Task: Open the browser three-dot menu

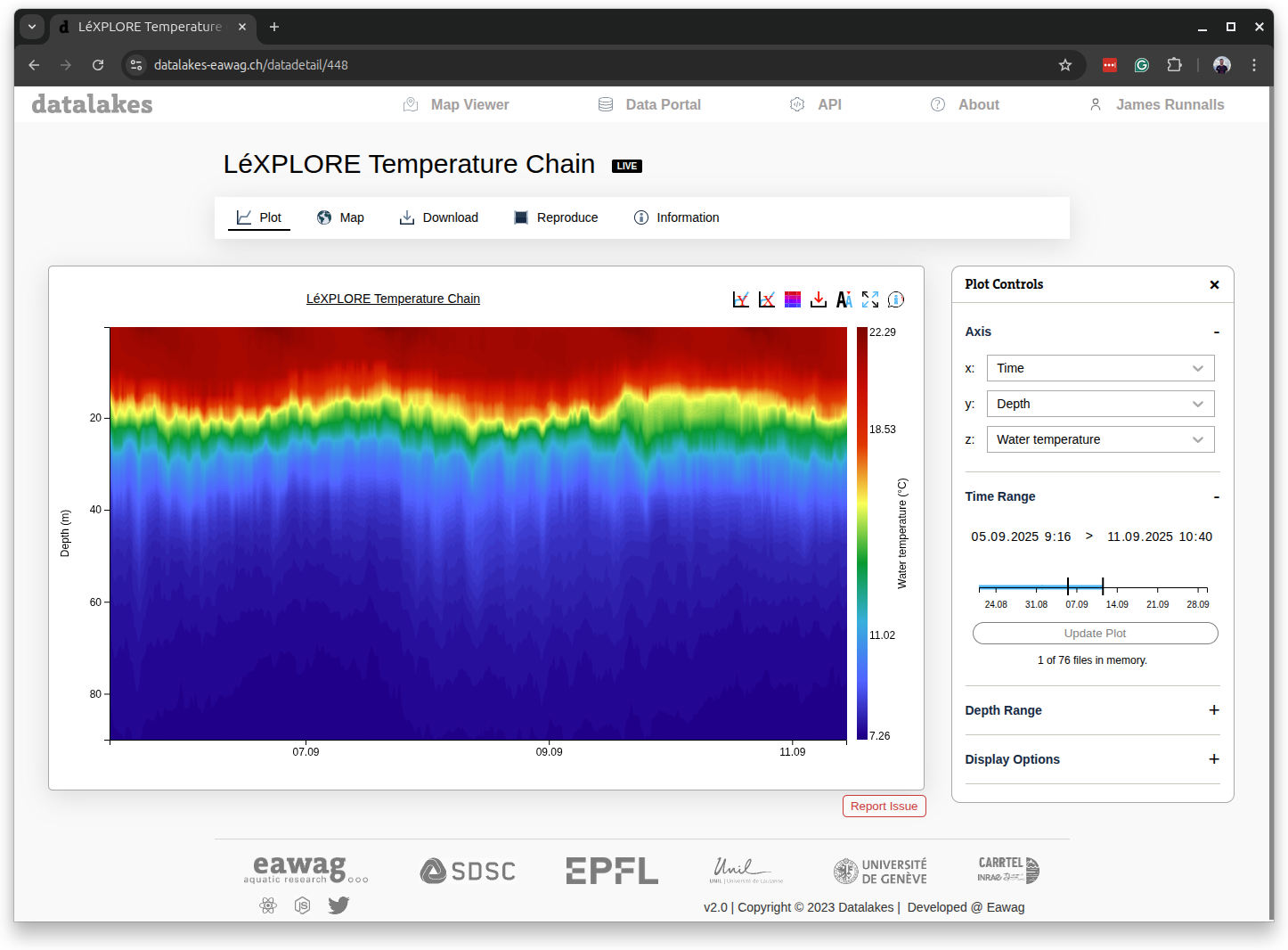Action: click(x=1254, y=65)
